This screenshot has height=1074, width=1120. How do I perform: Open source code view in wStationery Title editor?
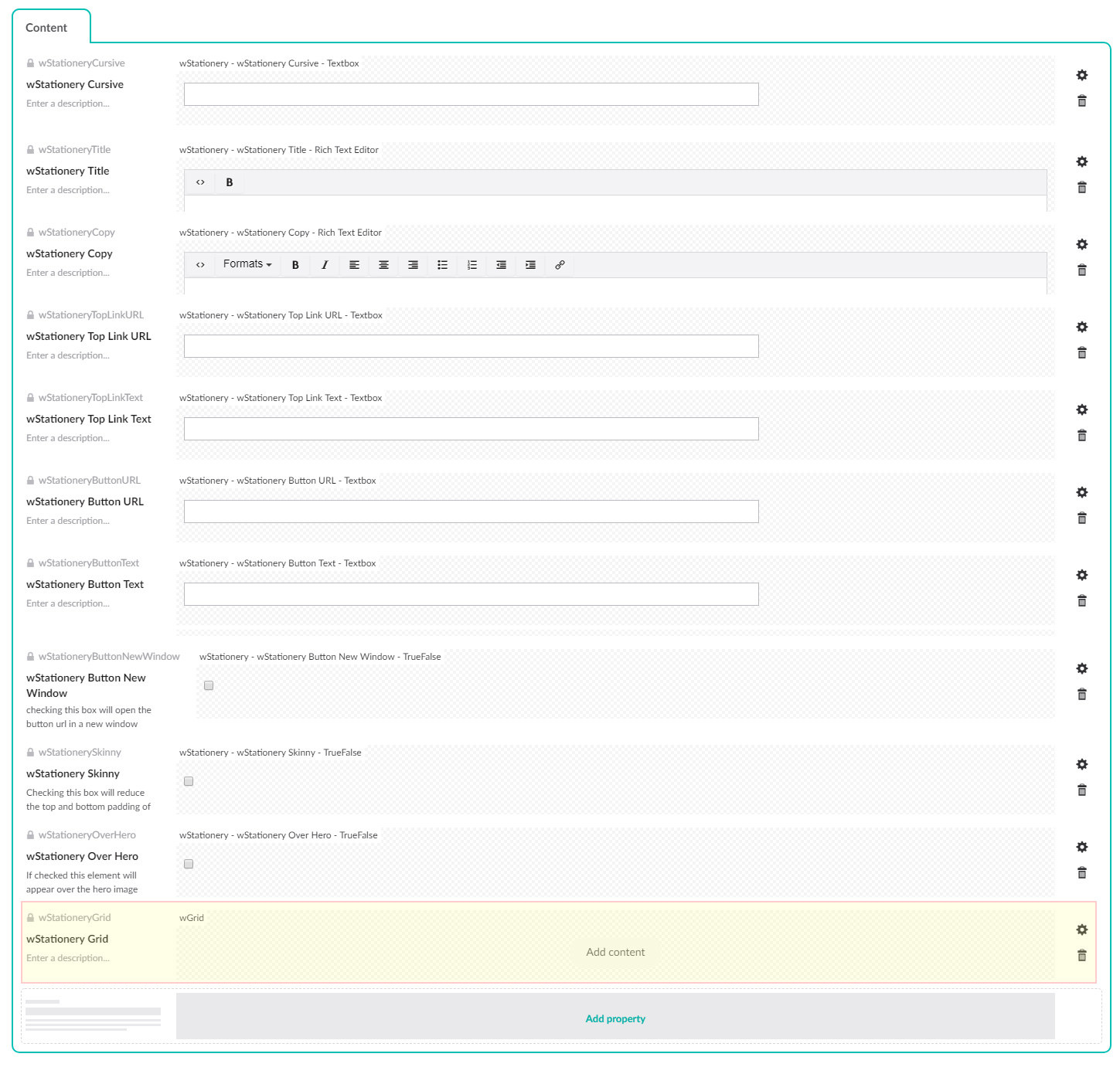(200, 182)
